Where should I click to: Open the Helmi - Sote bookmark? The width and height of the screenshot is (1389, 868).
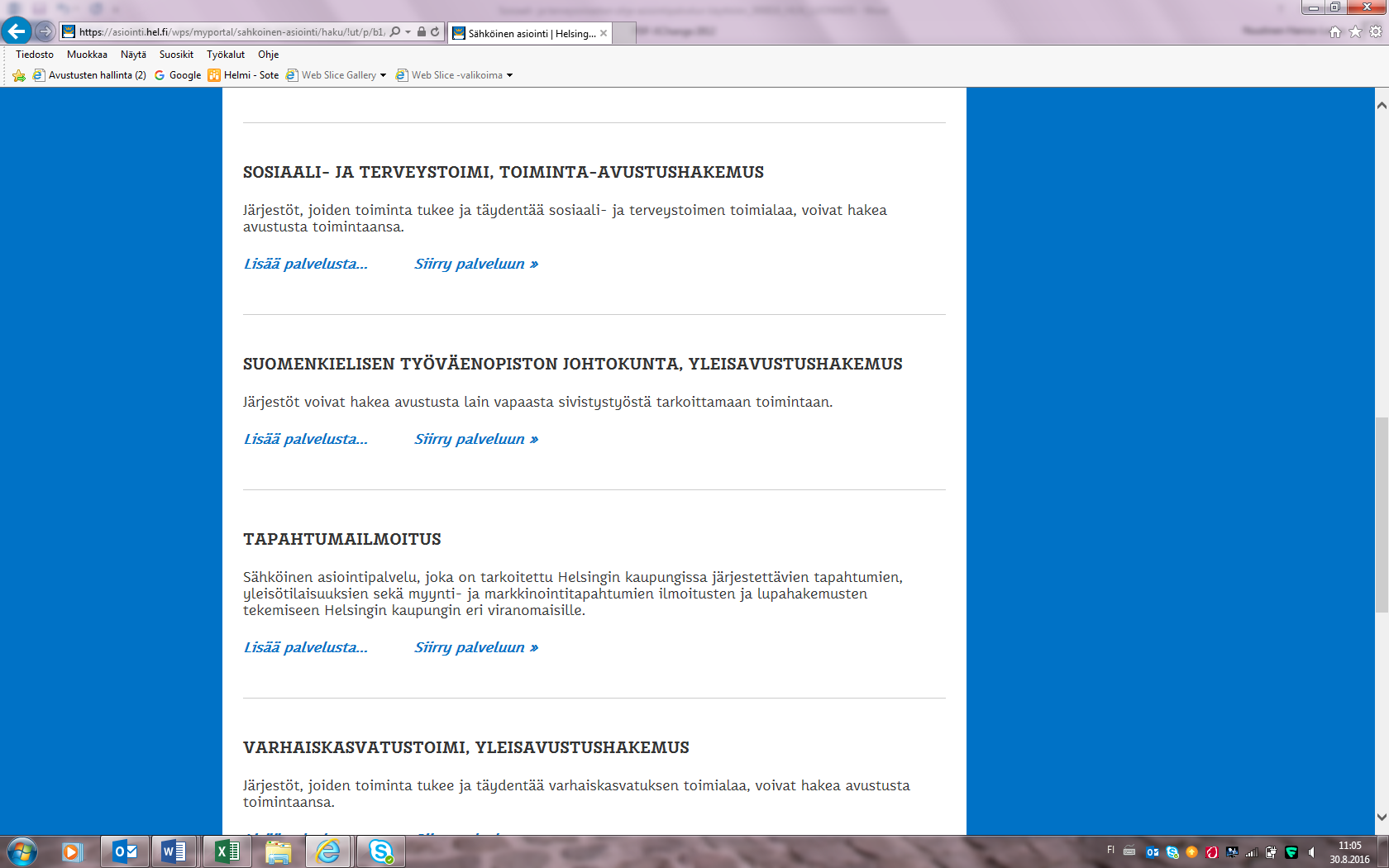pyautogui.click(x=244, y=75)
